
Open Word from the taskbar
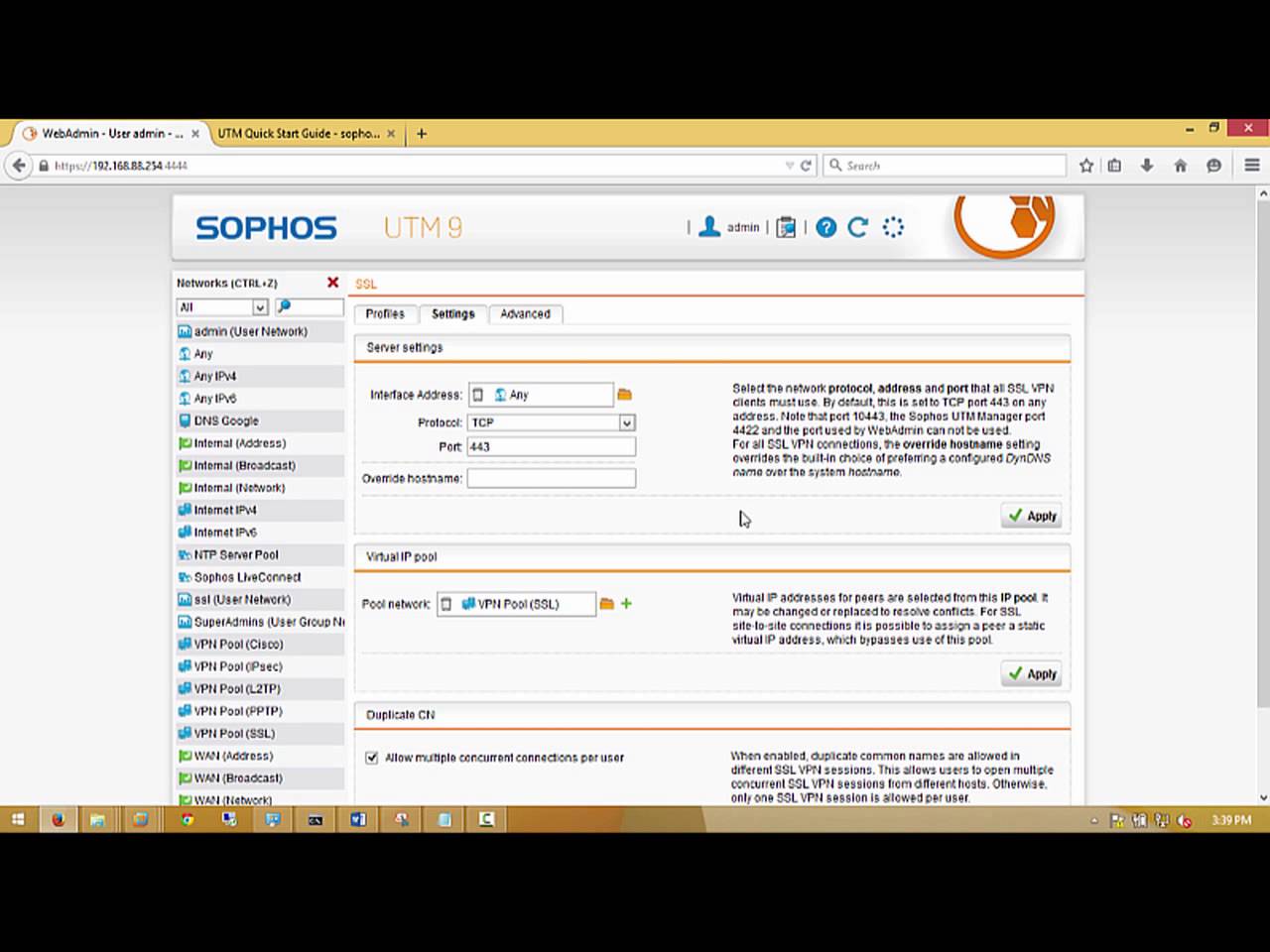point(358,819)
